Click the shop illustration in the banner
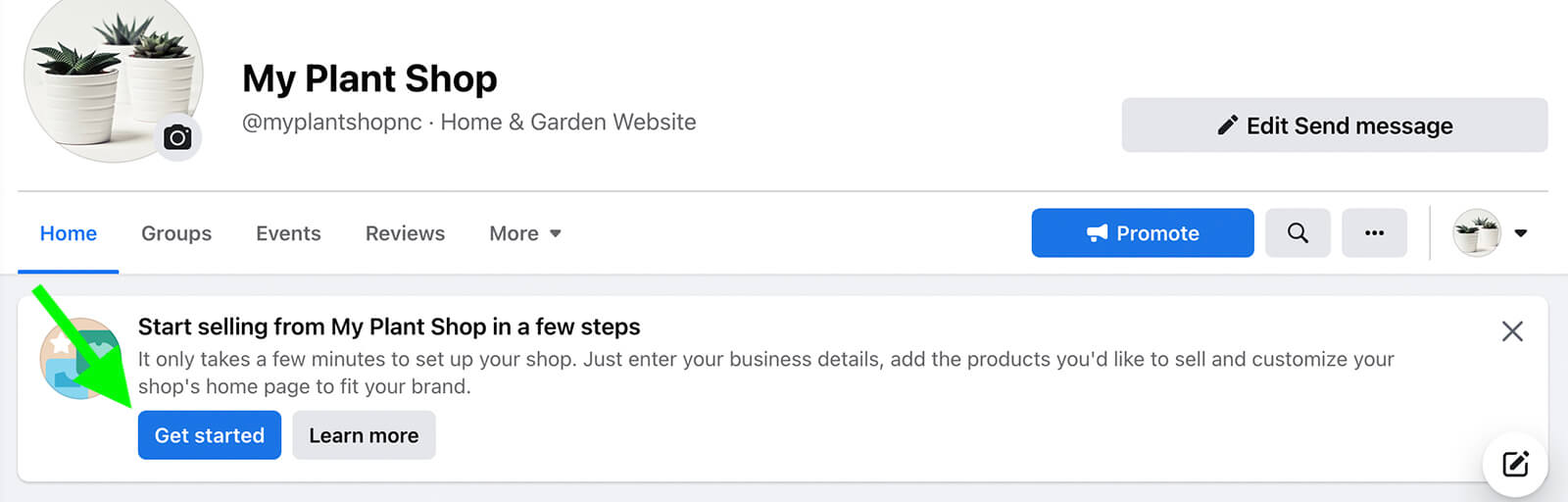The image size is (1568, 502). [x=80, y=358]
